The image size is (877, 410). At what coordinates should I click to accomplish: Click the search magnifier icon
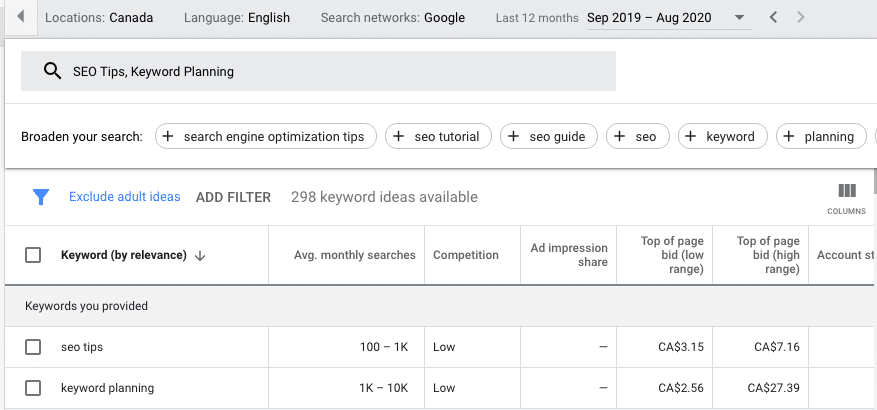click(x=52, y=71)
